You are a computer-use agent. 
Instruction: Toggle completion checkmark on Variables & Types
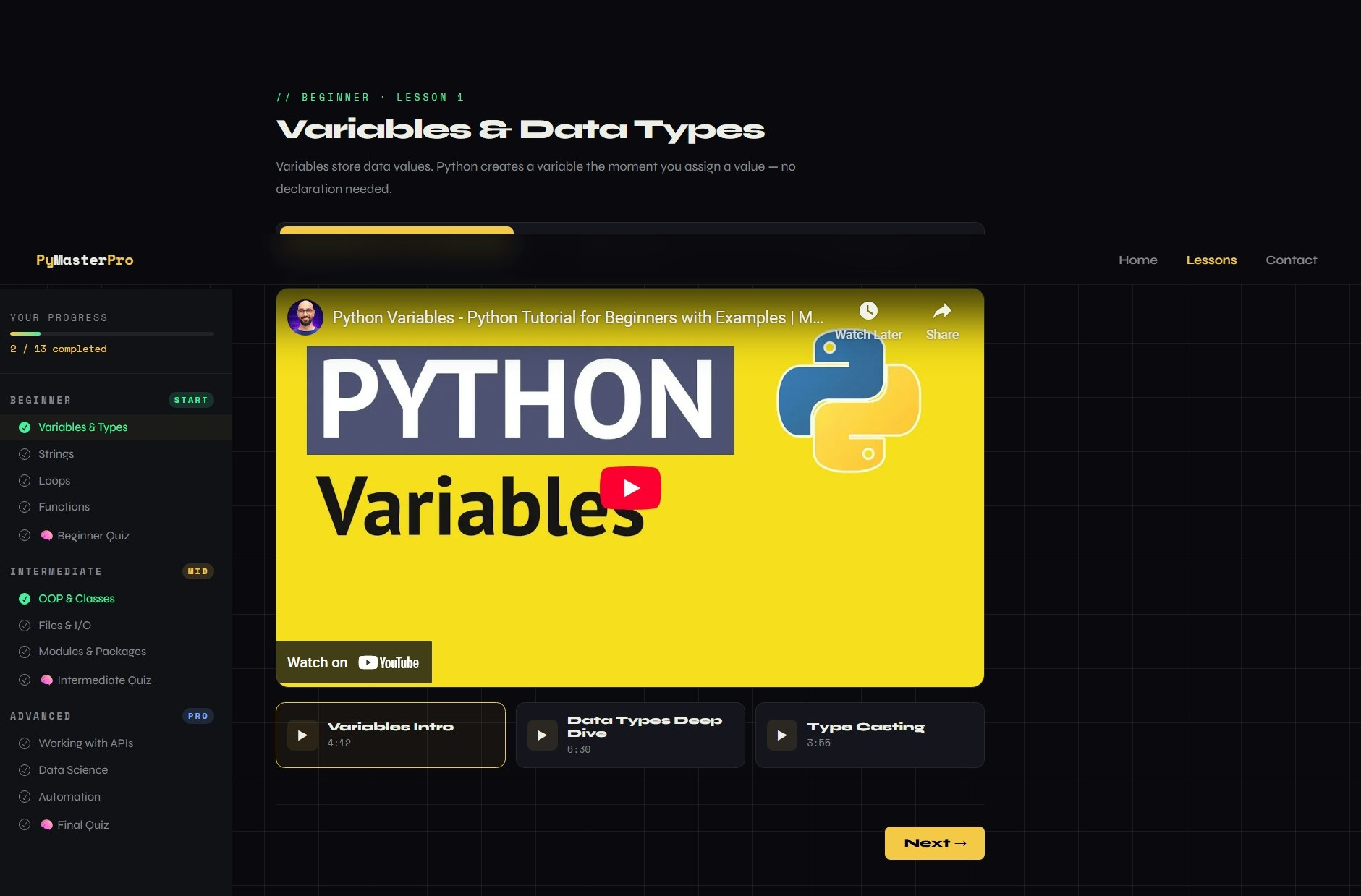[25, 427]
